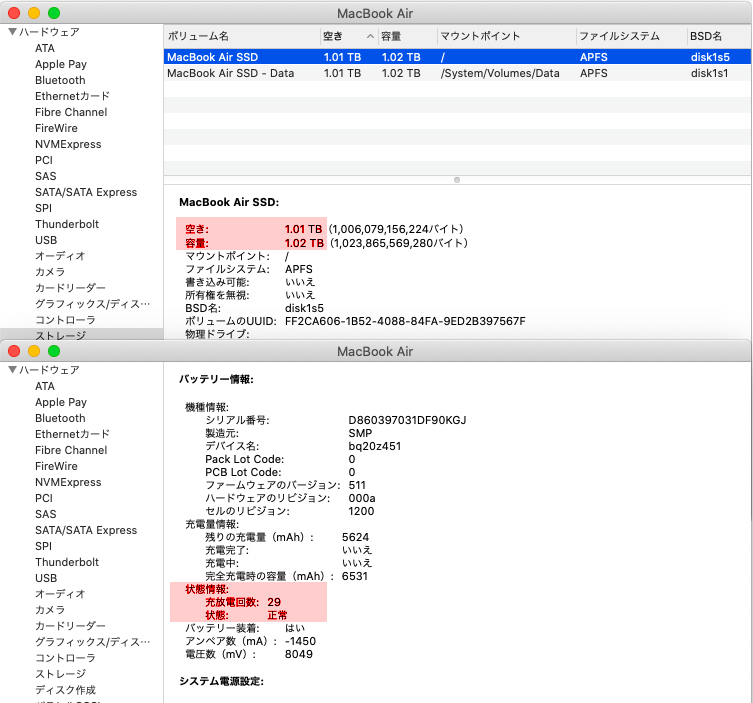
Task: Select ディスク作成 in the battery window sidebar
Action: (x=66, y=690)
